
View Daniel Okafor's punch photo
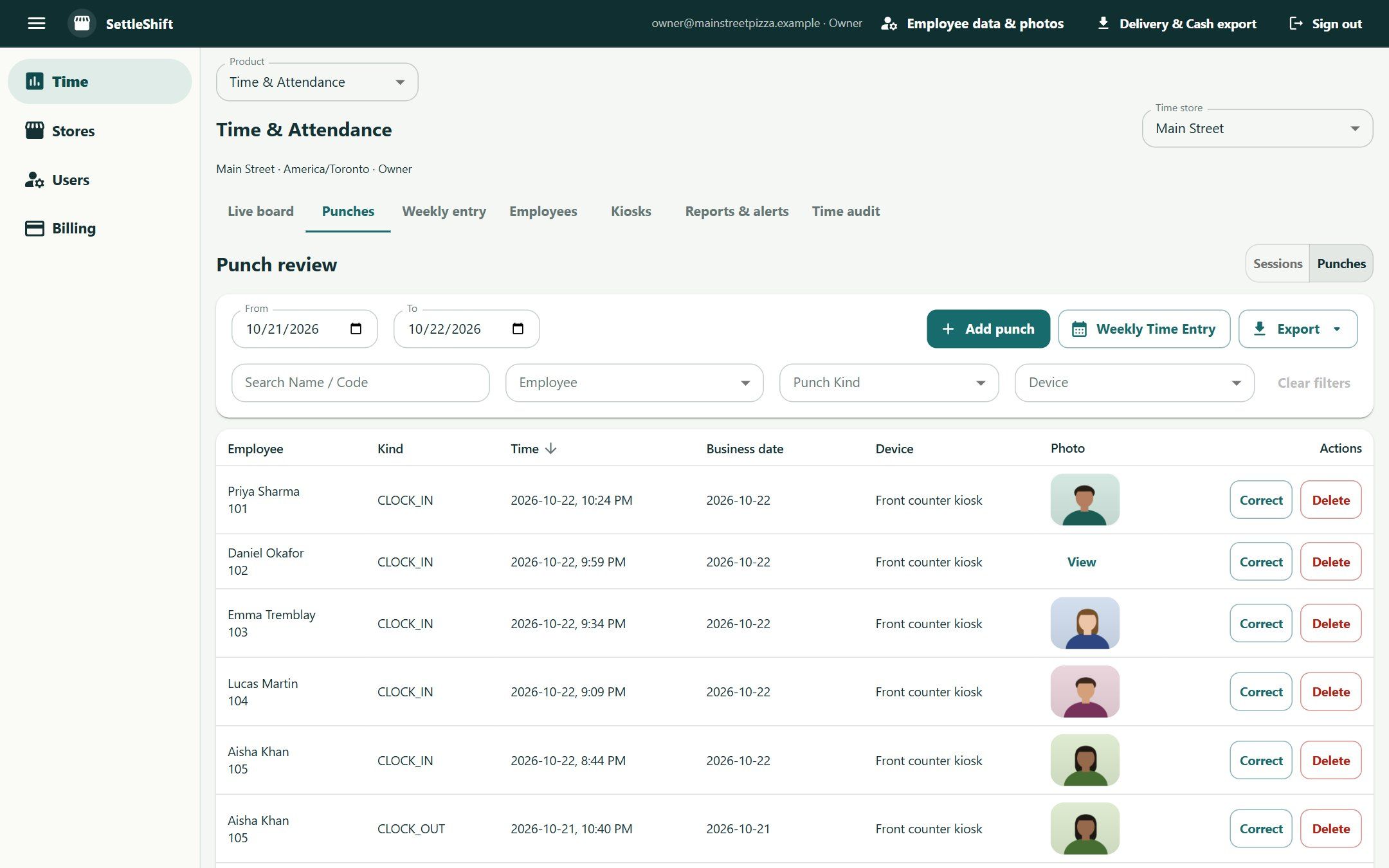pos(1081,562)
